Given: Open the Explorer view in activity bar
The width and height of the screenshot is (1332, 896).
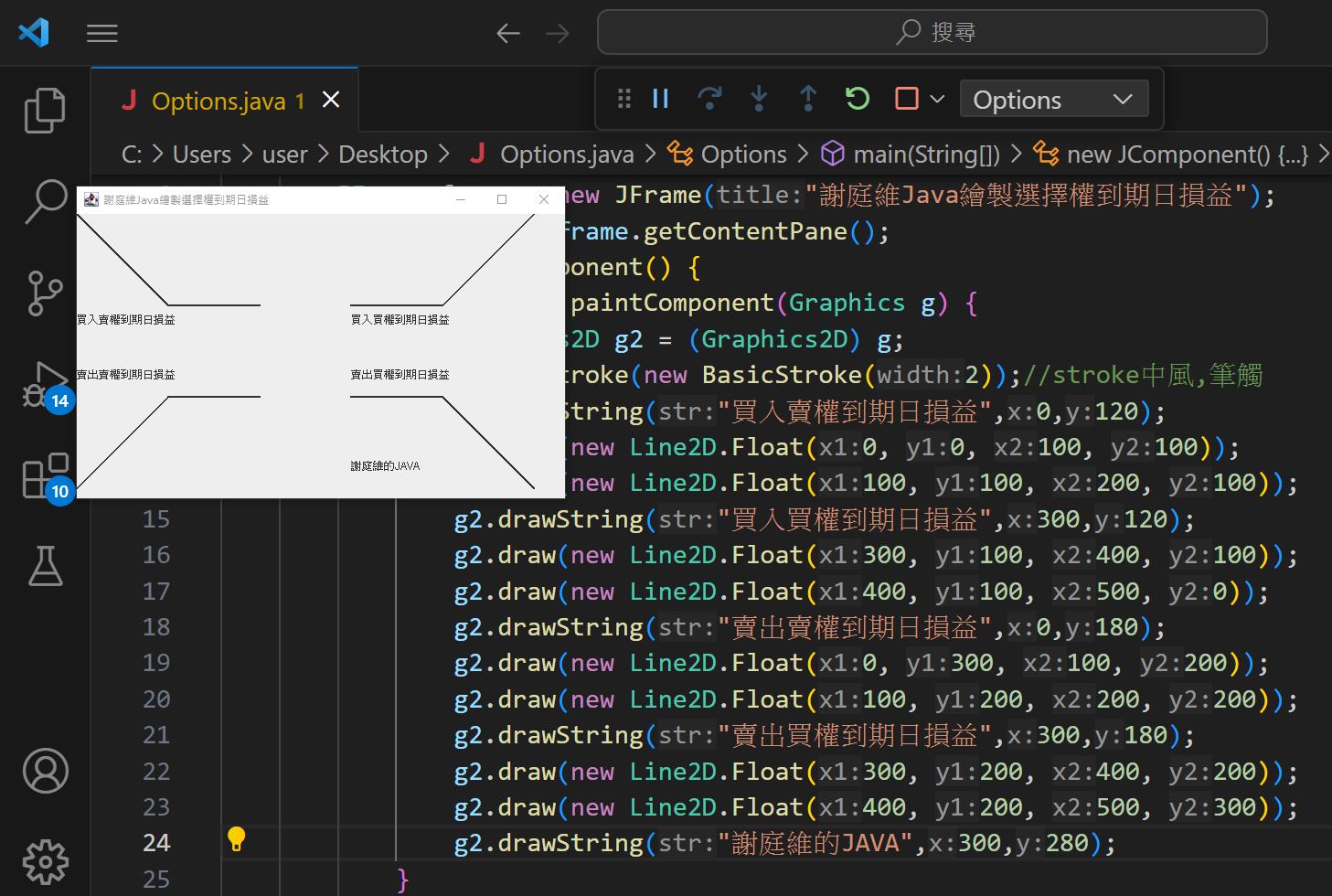Looking at the screenshot, I should 45,111.
